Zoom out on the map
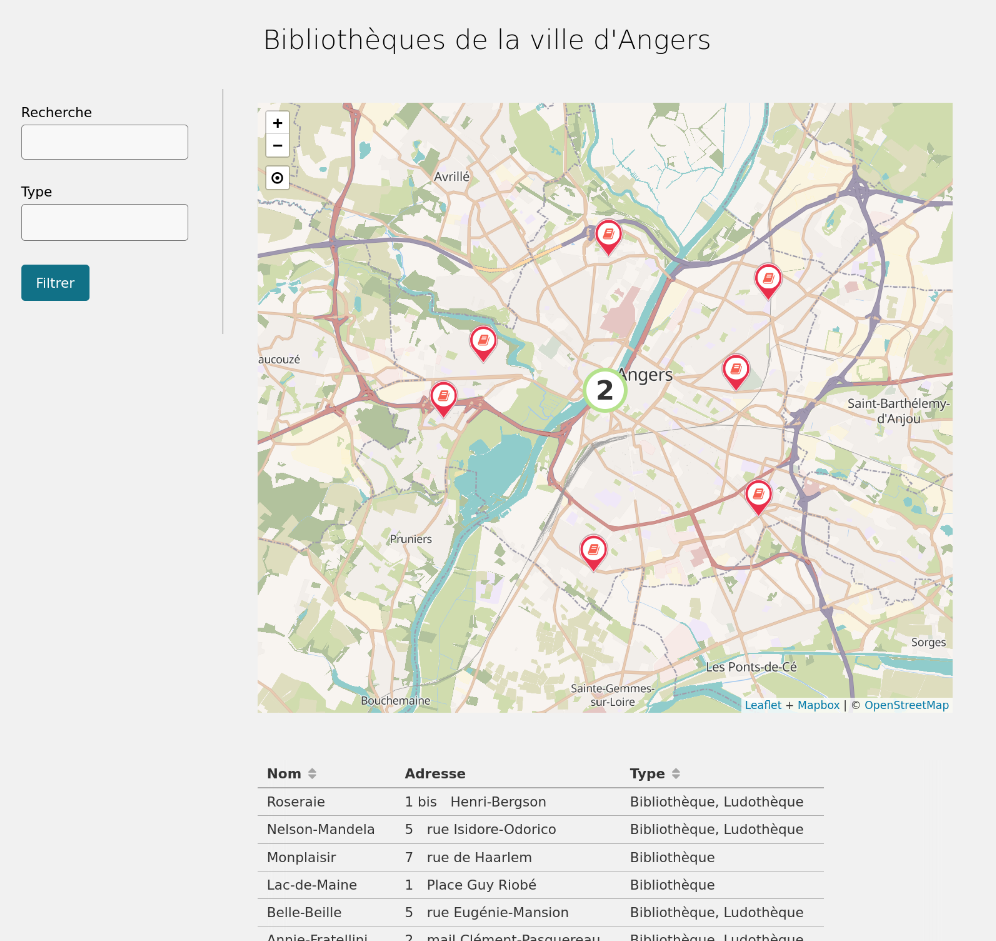This screenshot has height=941, width=996. point(277,146)
